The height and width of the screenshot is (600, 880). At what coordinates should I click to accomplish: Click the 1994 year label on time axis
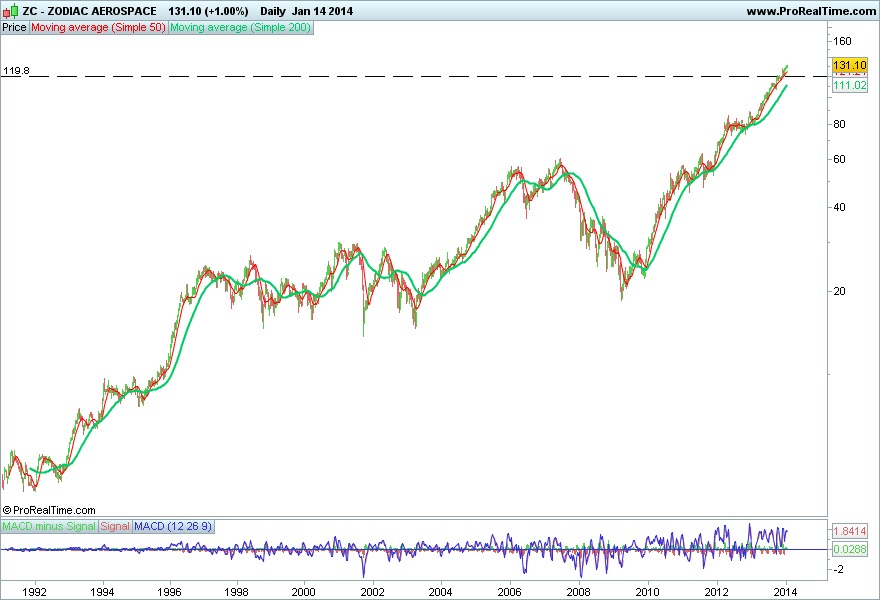[102, 592]
